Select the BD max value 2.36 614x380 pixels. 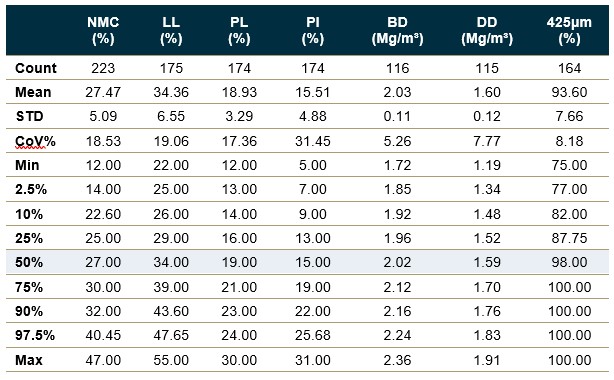pos(397,360)
